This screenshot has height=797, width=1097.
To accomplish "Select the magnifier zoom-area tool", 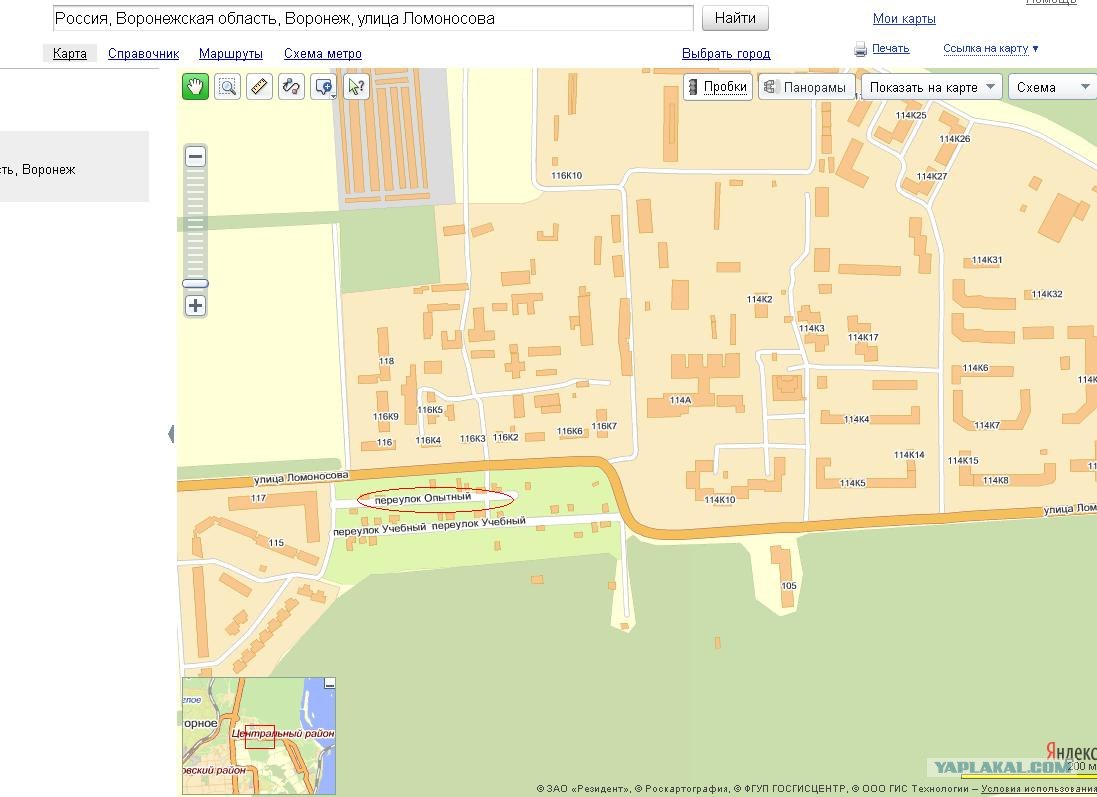I will [x=227, y=87].
